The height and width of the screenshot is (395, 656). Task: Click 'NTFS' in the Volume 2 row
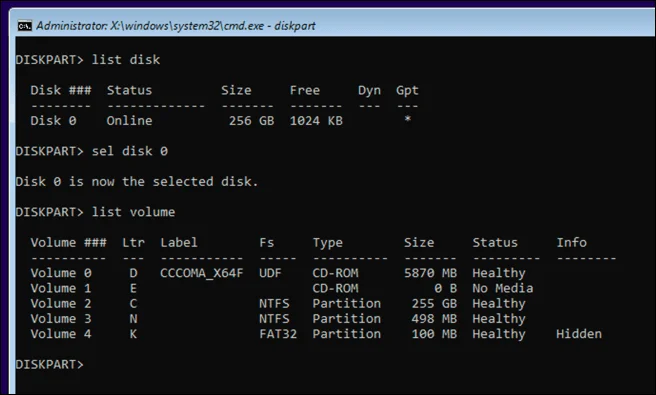tap(274, 304)
